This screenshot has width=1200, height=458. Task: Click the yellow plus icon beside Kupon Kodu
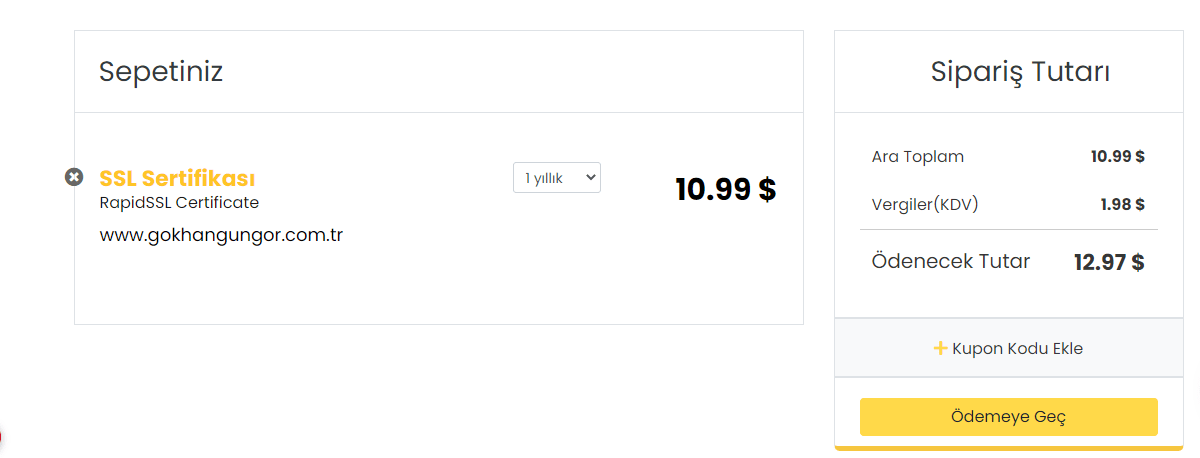click(x=940, y=348)
